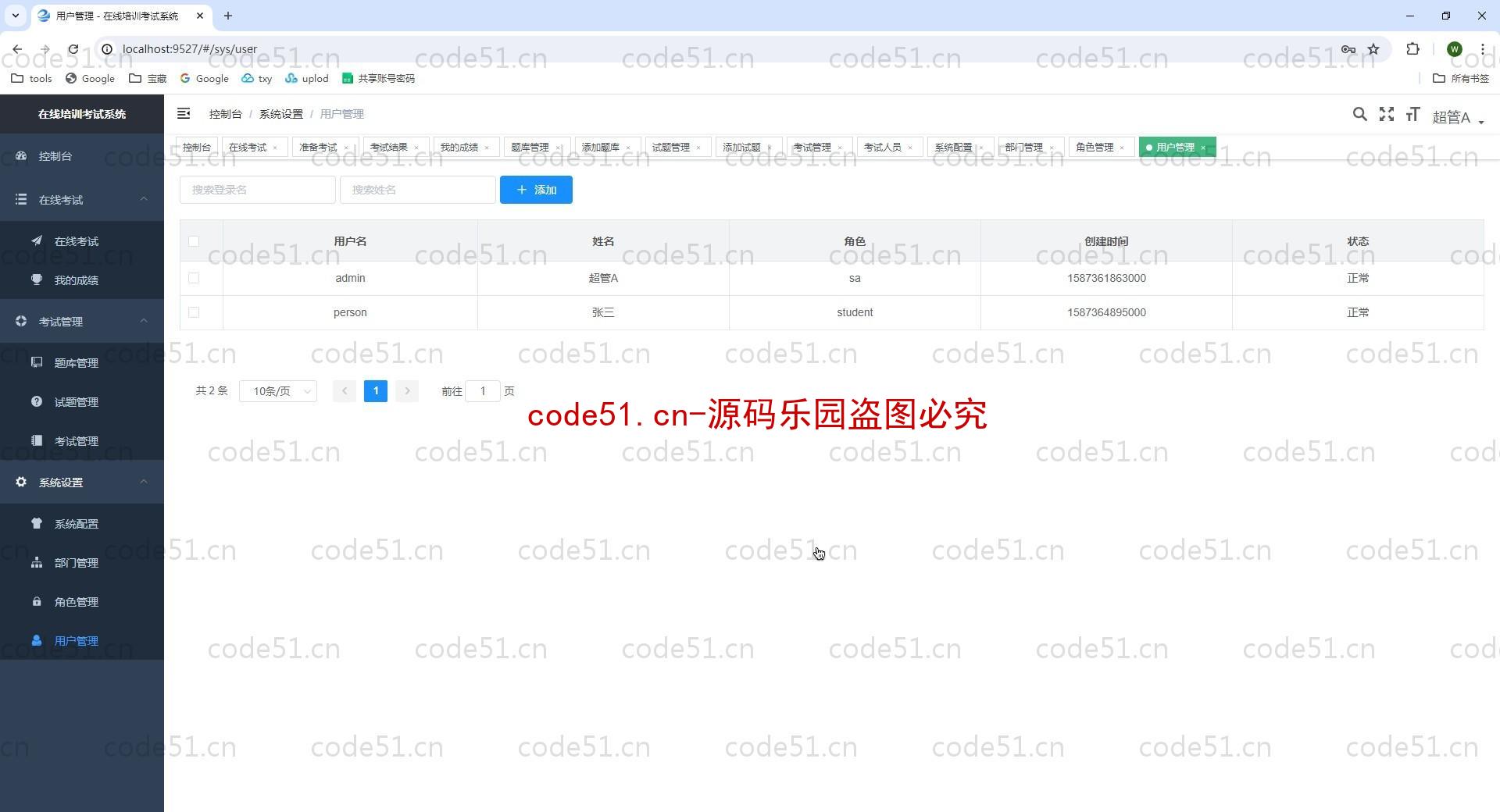
Task: Focus the 搜索姓名 input
Action: click(x=418, y=190)
